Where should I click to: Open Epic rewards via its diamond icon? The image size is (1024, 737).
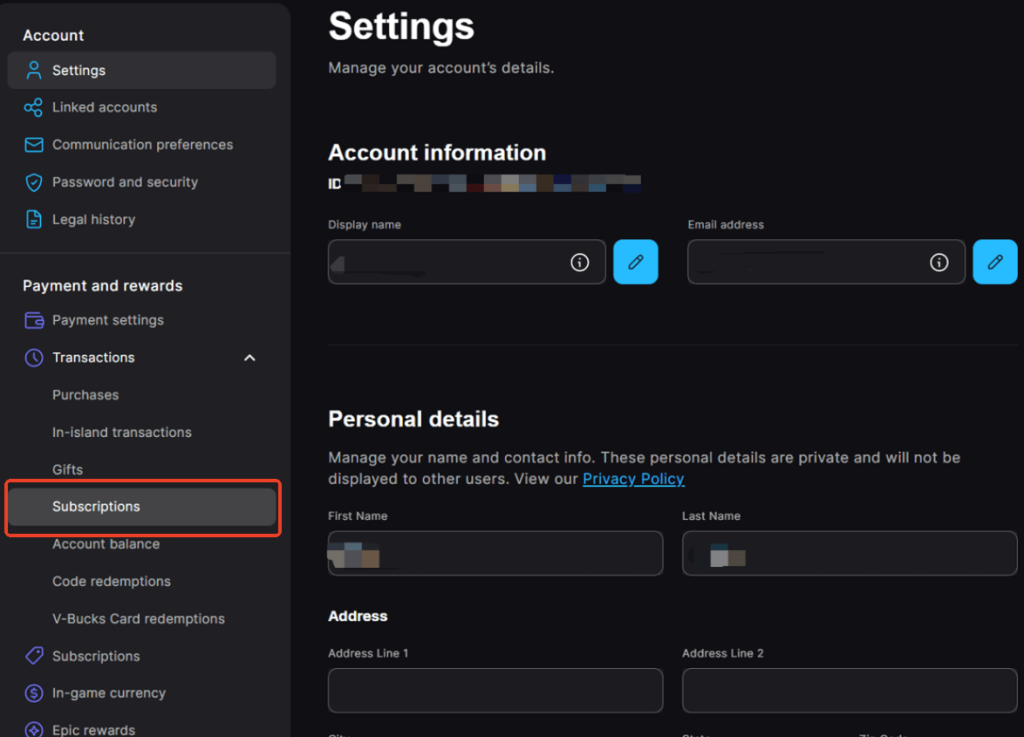(32, 730)
